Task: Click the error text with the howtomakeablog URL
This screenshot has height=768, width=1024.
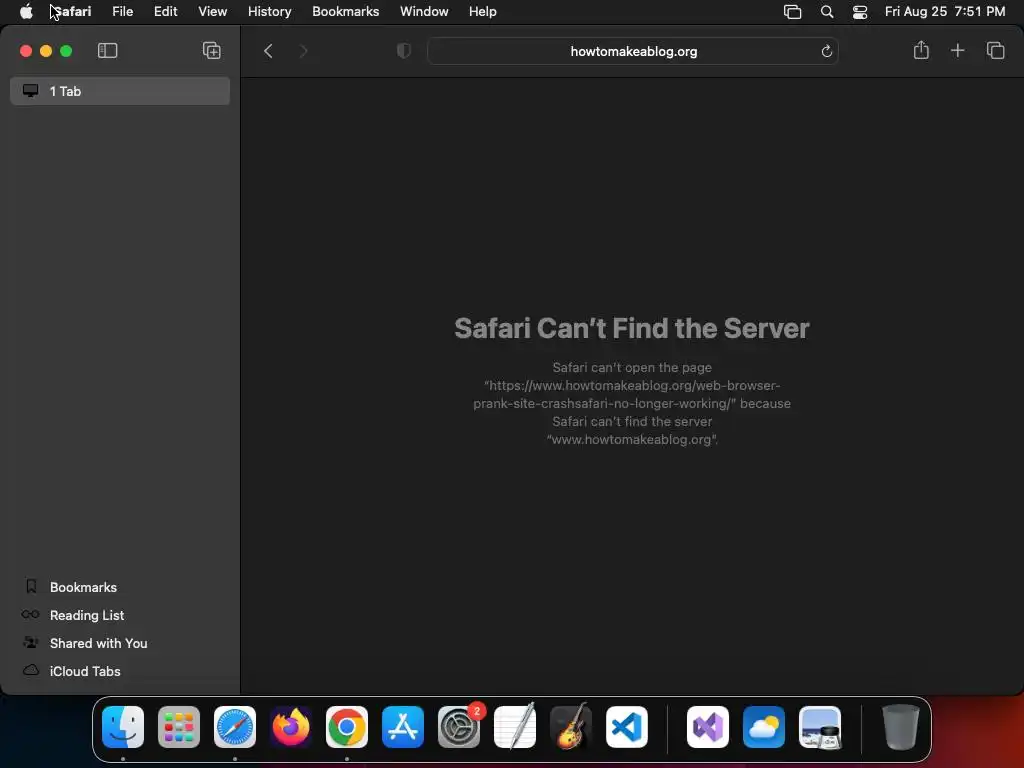Action: (632, 403)
